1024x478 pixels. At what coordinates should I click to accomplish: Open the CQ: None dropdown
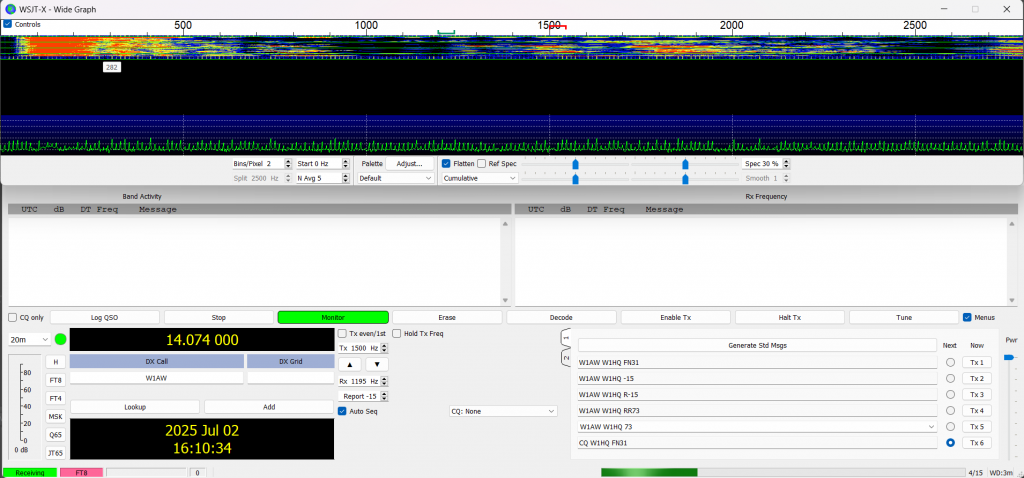503,411
